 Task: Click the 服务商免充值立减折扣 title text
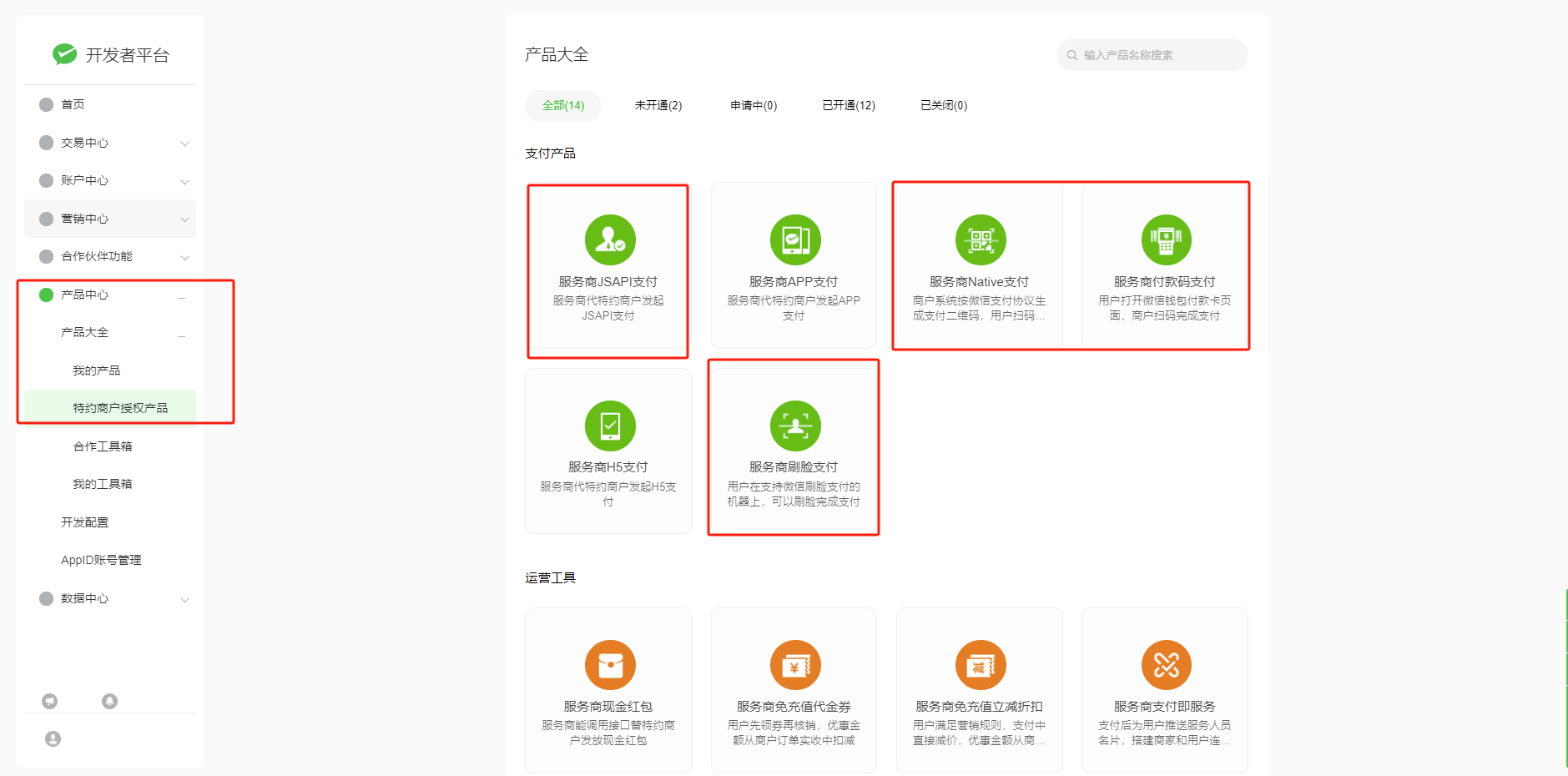(x=979, y=707)
